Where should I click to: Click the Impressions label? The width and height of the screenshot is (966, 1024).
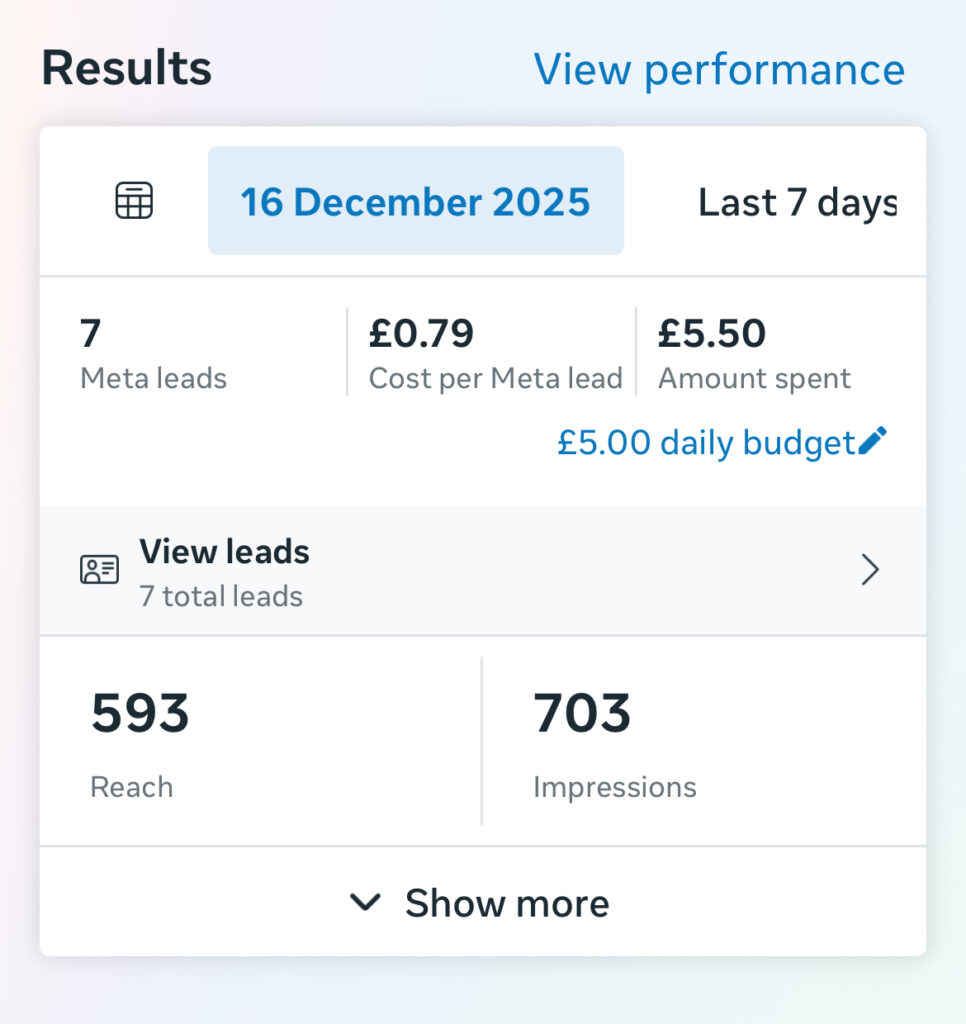click(614, 787)
